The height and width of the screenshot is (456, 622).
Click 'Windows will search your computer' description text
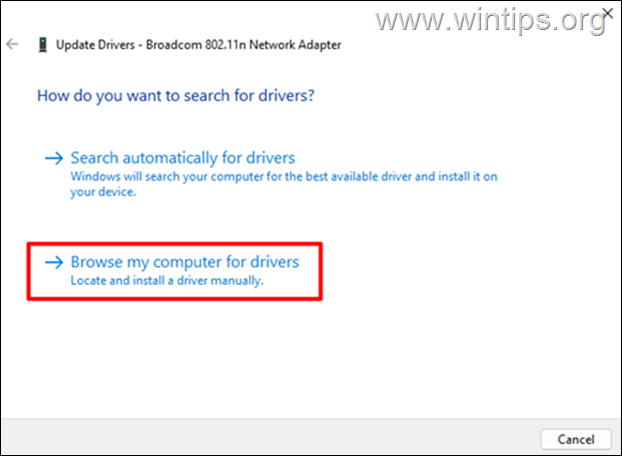(x=284, y=184)
